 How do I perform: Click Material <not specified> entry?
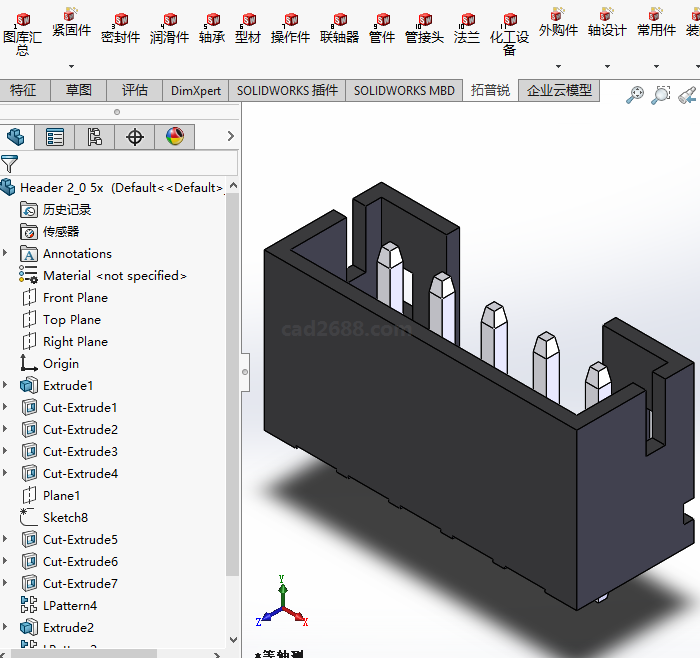(114, 276)
